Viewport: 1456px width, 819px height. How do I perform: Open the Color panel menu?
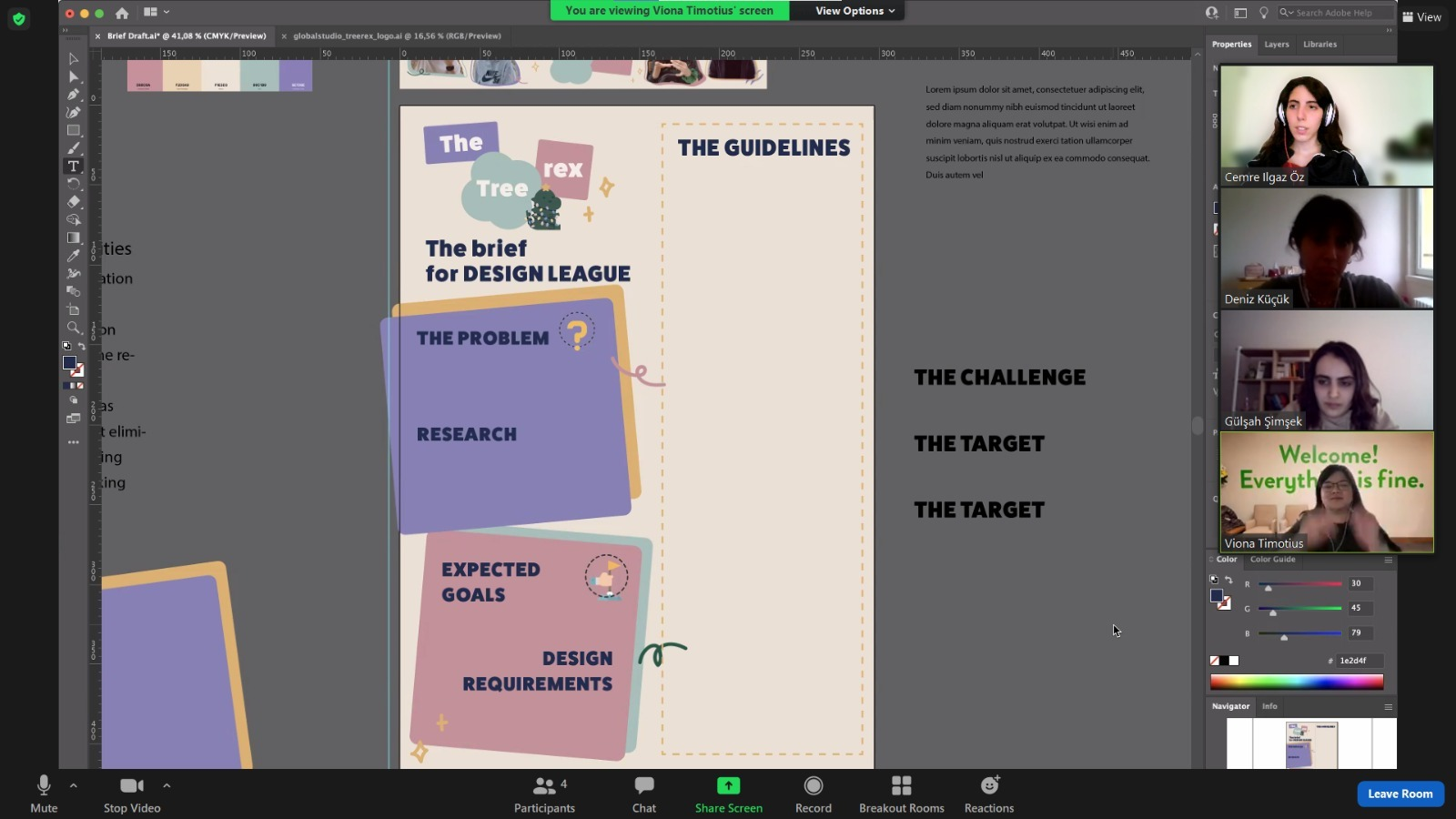pos(1389,560)
